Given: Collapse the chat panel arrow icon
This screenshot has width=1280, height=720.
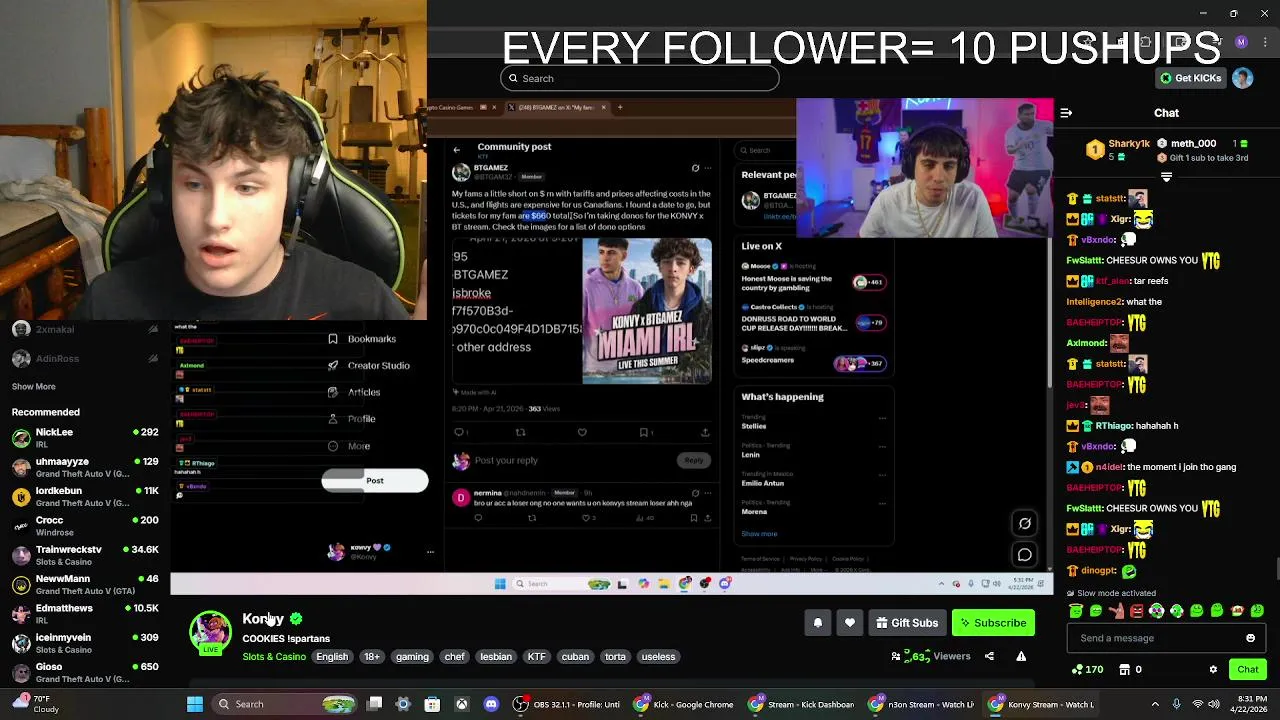Looking at the screenshot, I should pos(1066,113).
